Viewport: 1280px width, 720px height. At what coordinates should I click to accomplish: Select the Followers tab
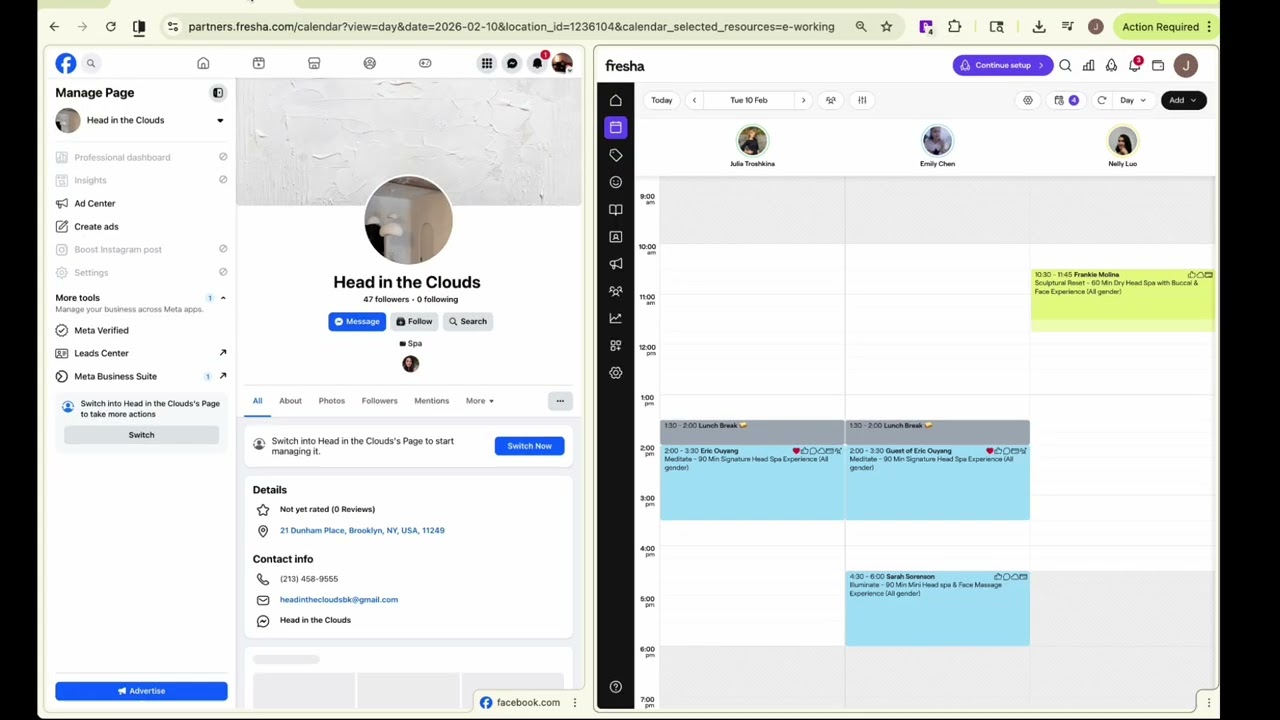coord(380,401)
